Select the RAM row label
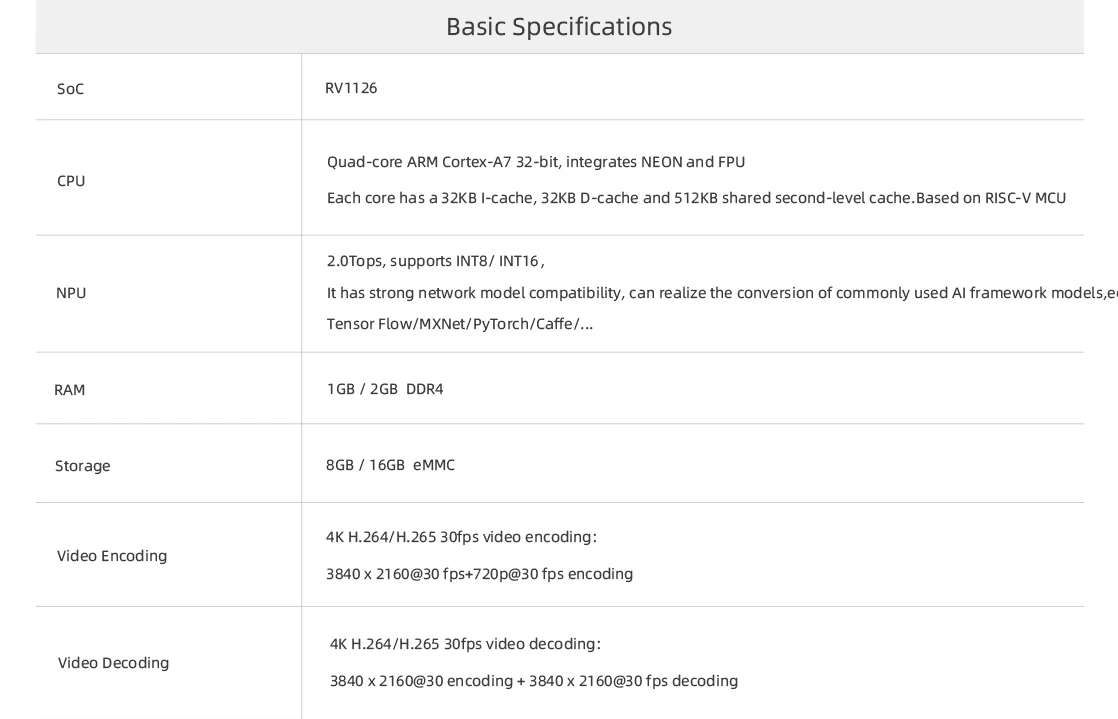Viewport: 1118px width, 719px height. click(69, 390)
